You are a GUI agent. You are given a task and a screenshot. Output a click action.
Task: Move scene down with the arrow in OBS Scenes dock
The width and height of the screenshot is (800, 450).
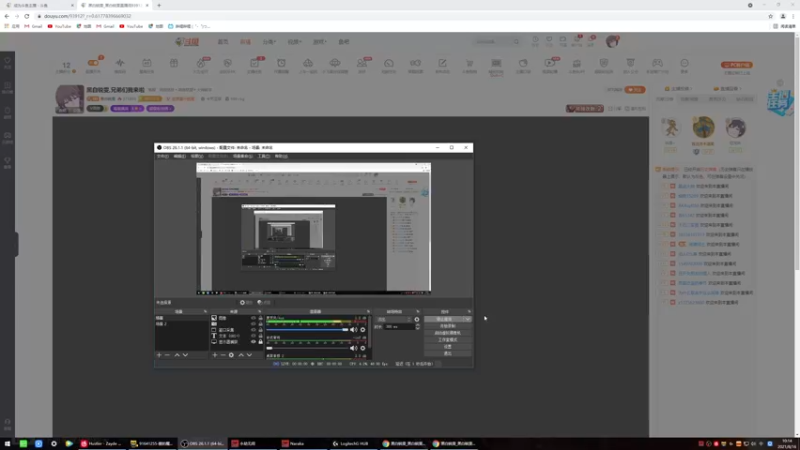tap(185, 355)
